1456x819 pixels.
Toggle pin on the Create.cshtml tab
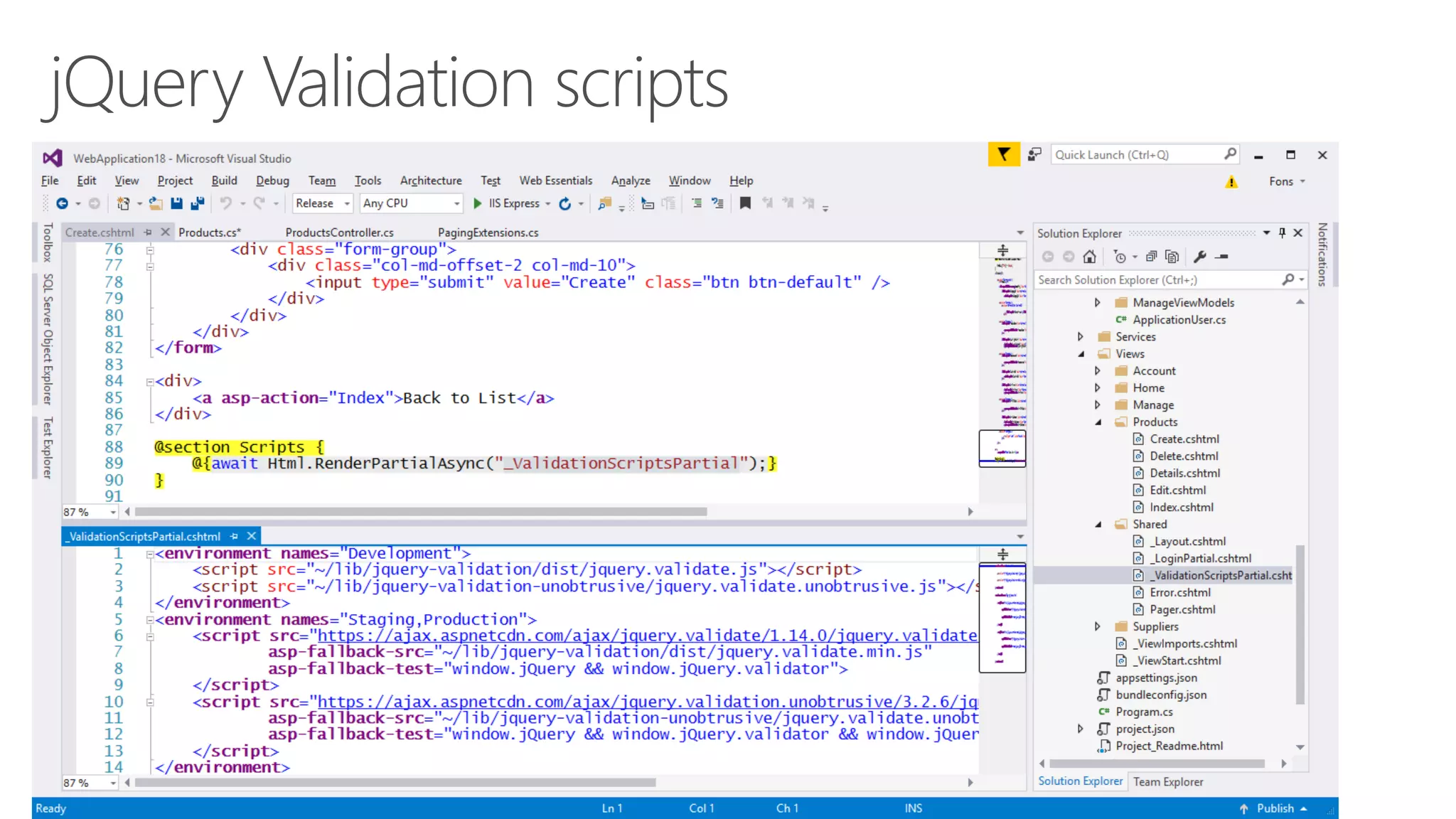pyautogui.click(x=148, y=232)
